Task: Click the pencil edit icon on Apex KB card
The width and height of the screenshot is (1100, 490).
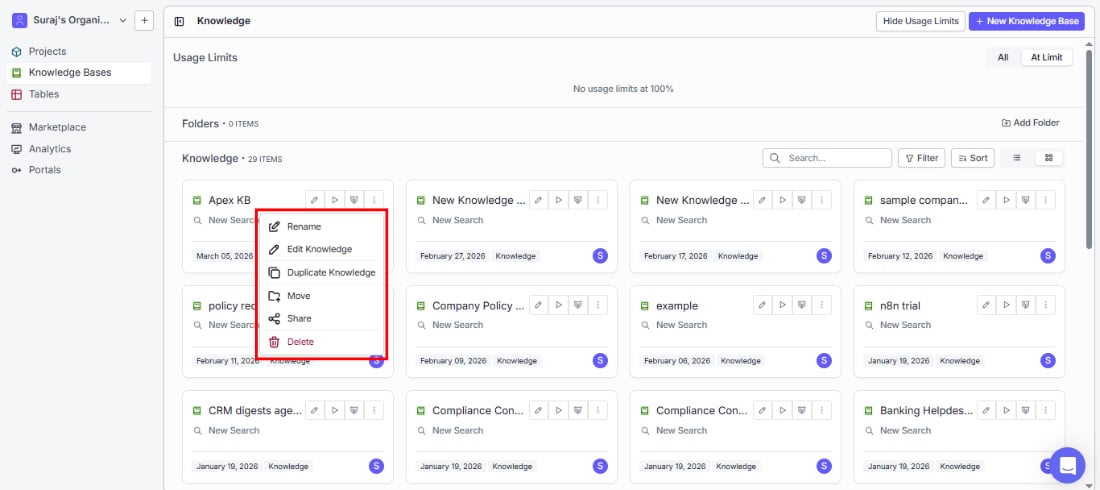Action: [x=315, y=200]
